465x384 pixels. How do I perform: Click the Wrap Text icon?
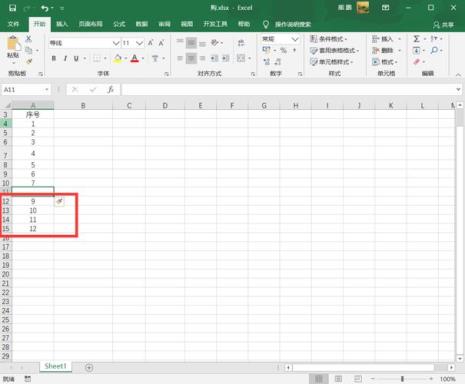point(241,43)
